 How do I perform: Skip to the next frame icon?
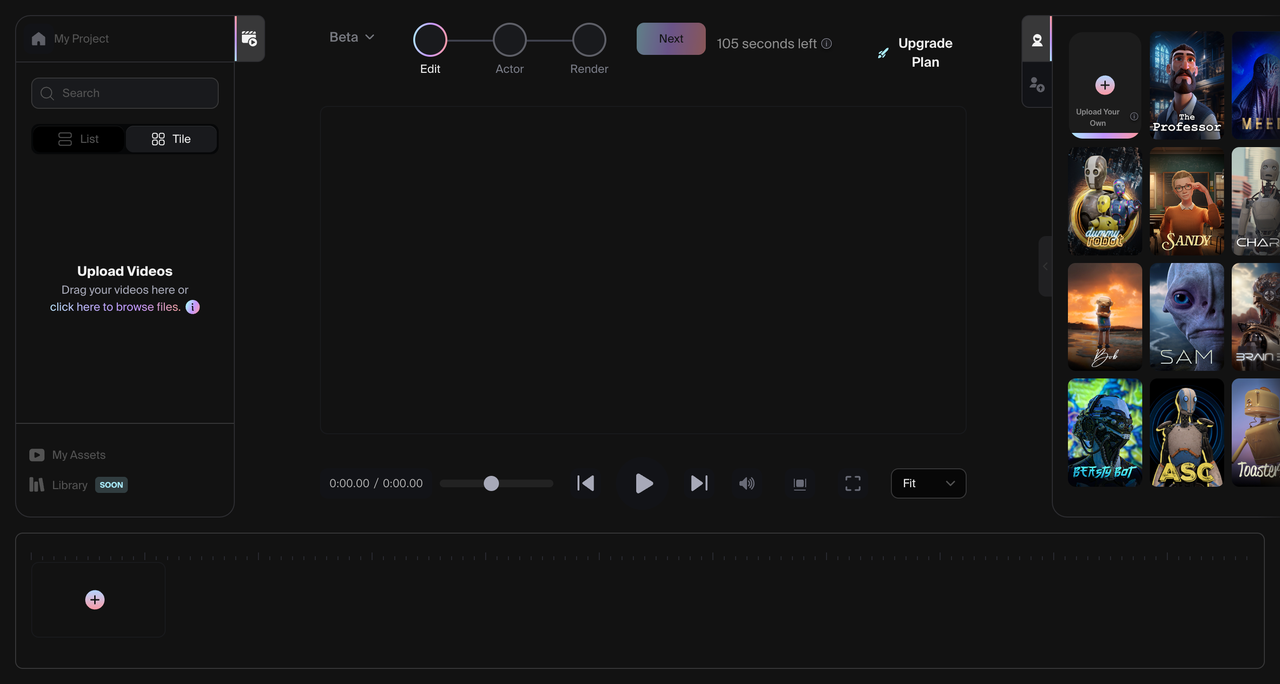coord(699,484)
